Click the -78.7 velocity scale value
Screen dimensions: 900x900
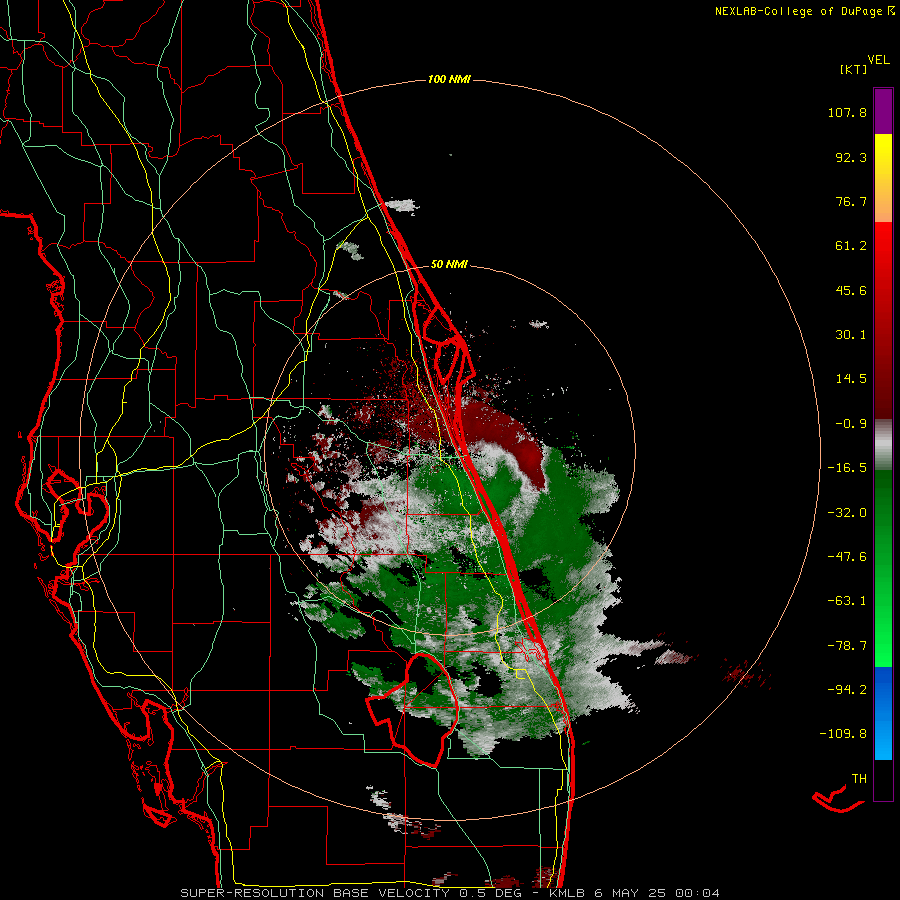[847, 646]
